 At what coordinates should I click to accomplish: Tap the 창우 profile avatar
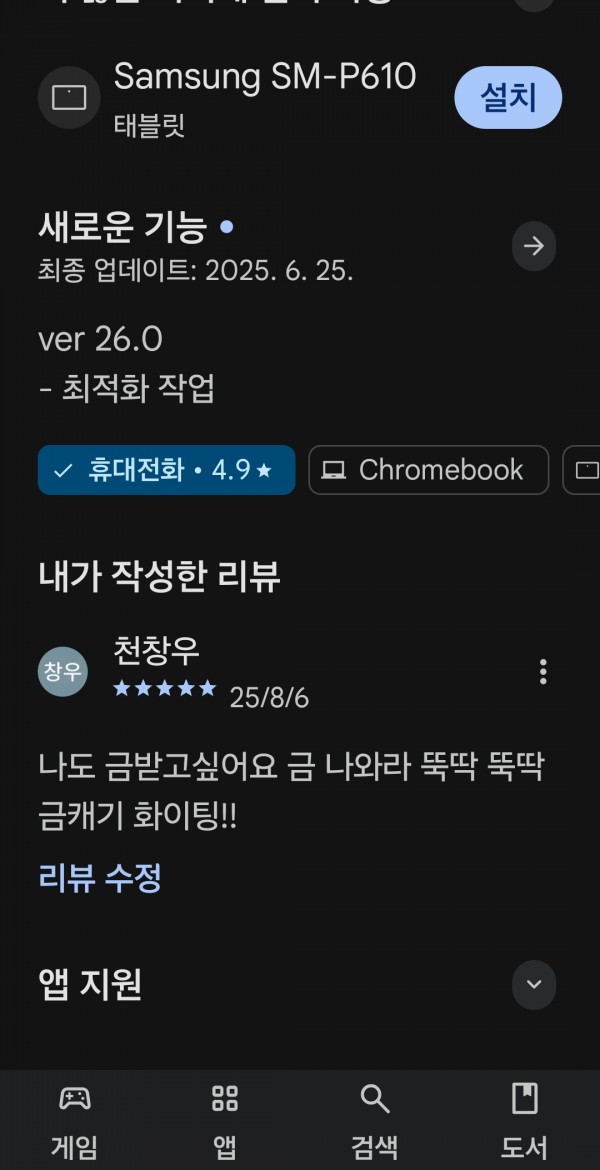63,672
